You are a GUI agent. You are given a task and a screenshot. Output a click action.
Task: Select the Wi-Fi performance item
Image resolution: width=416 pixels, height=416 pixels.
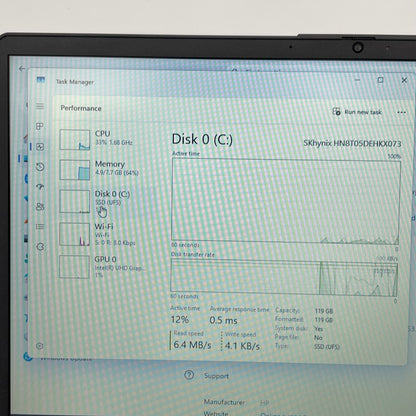pos(106,234)
